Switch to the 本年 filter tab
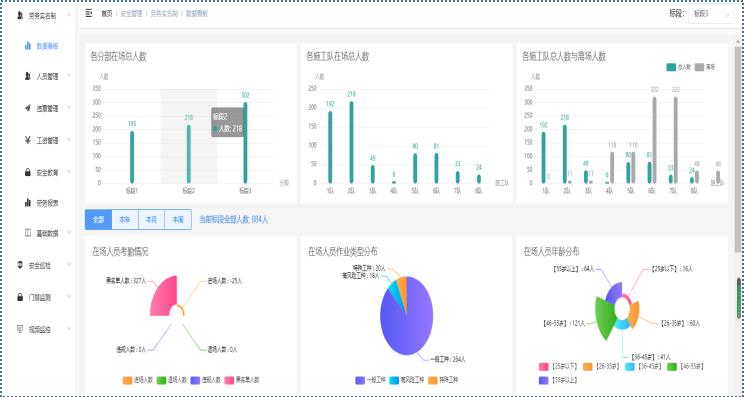The width and height of the screenshot is (744, 397). coord(125,220)
